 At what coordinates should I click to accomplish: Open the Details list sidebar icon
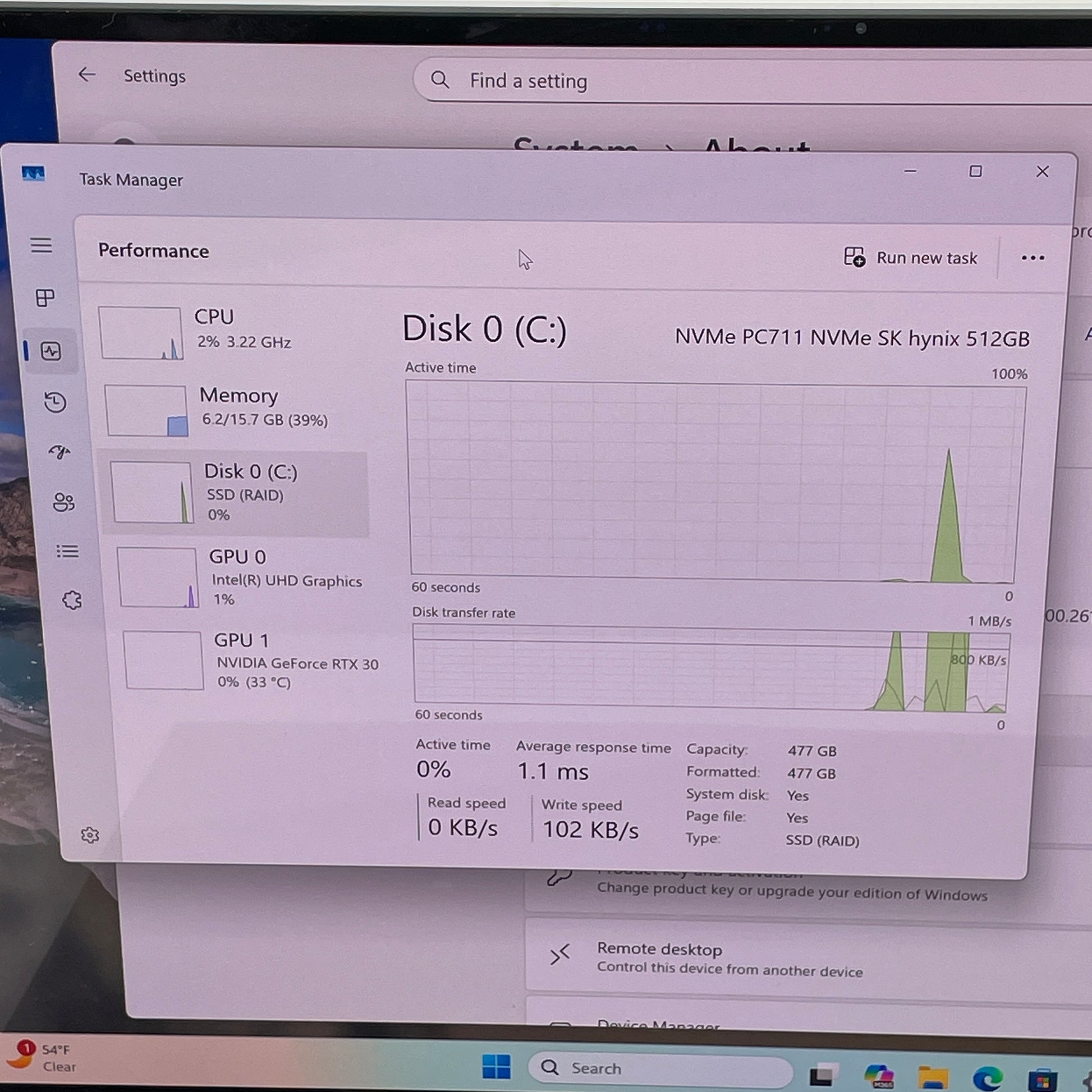pyautogui.click(x=67, y=551)
